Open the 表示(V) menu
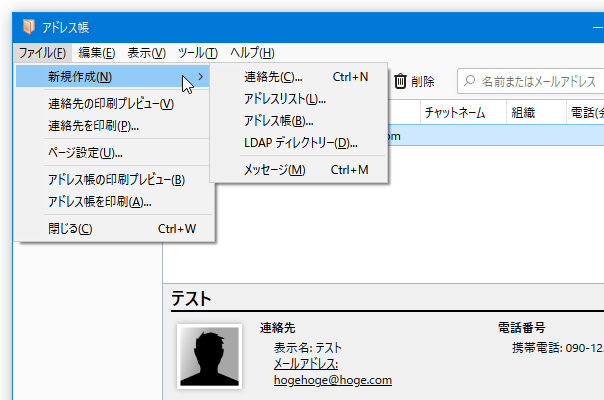Viewport: 604px width, 400px height. coord(146,53)
